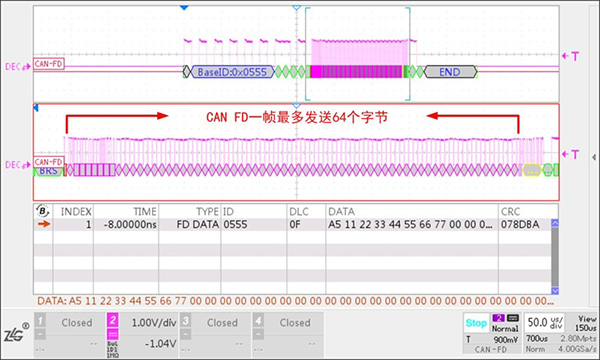Click the solid blue trigger position marker
This screenshot has width=600, height=360.
point(184,8)
